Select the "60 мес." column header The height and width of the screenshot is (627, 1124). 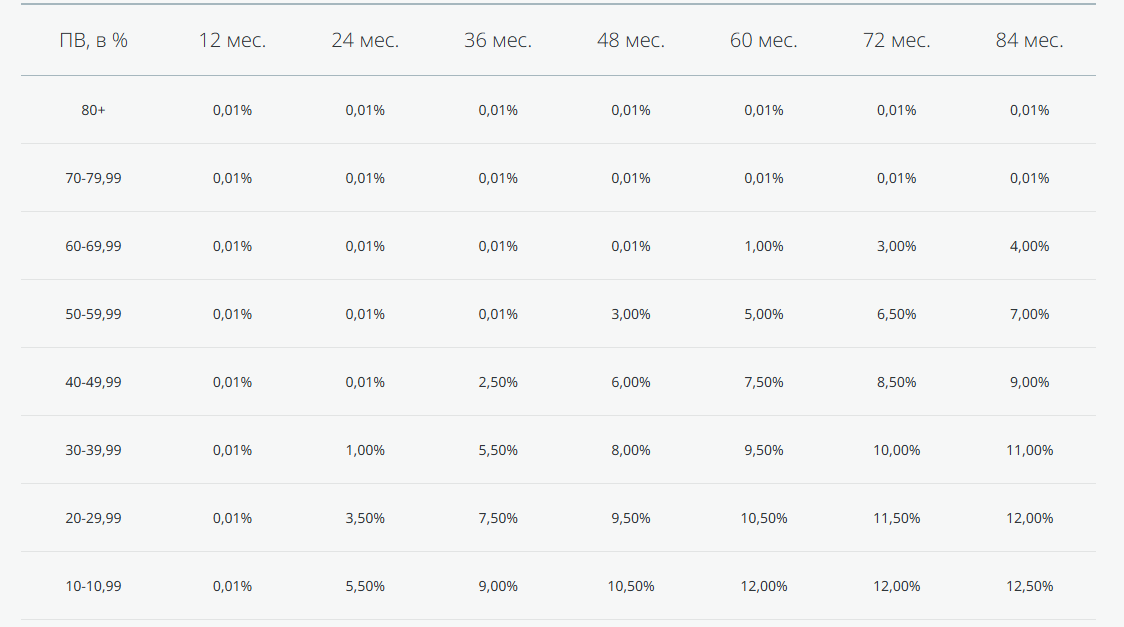click(x=764, y=41)
